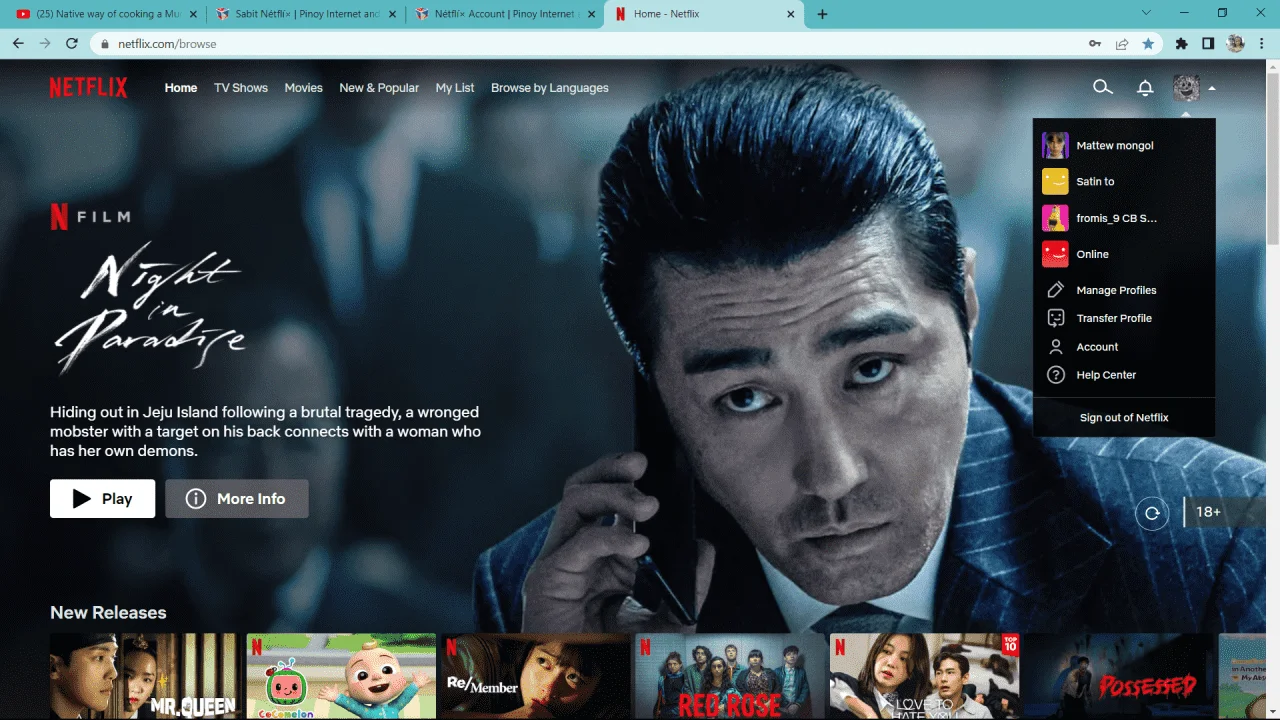The height and width of the screenshot is (720, 1280).
Task: Open Love to Hate You thumbnail
Action: [x=924, y=676]
